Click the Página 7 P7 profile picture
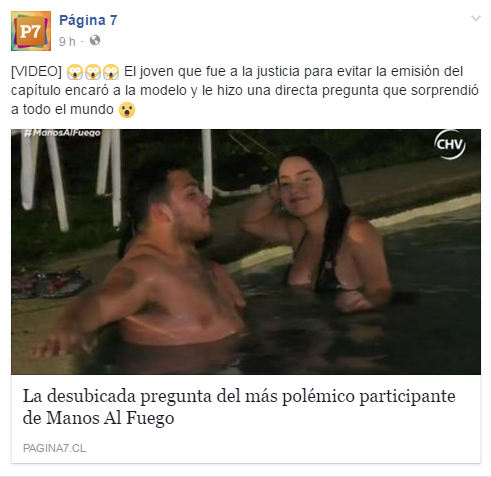491x477 pixels. (31, 31)
